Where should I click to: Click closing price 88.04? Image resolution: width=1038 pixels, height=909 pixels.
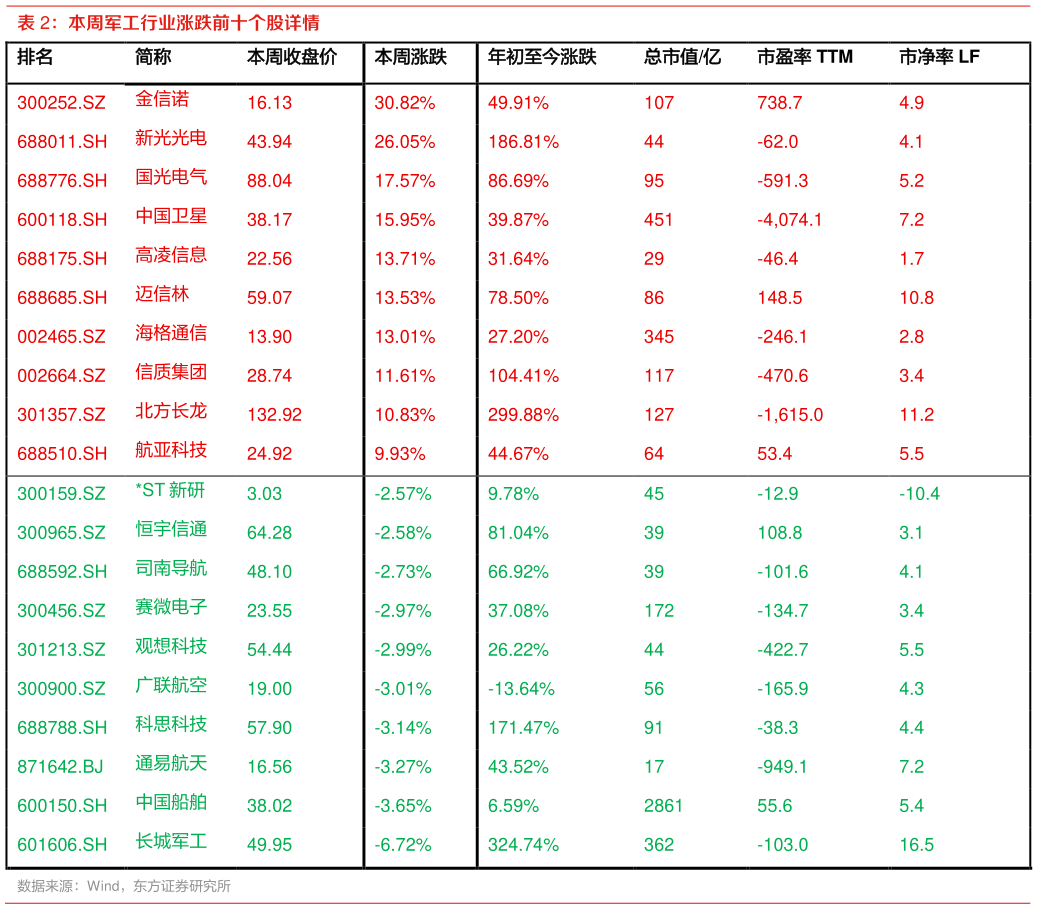269,181
